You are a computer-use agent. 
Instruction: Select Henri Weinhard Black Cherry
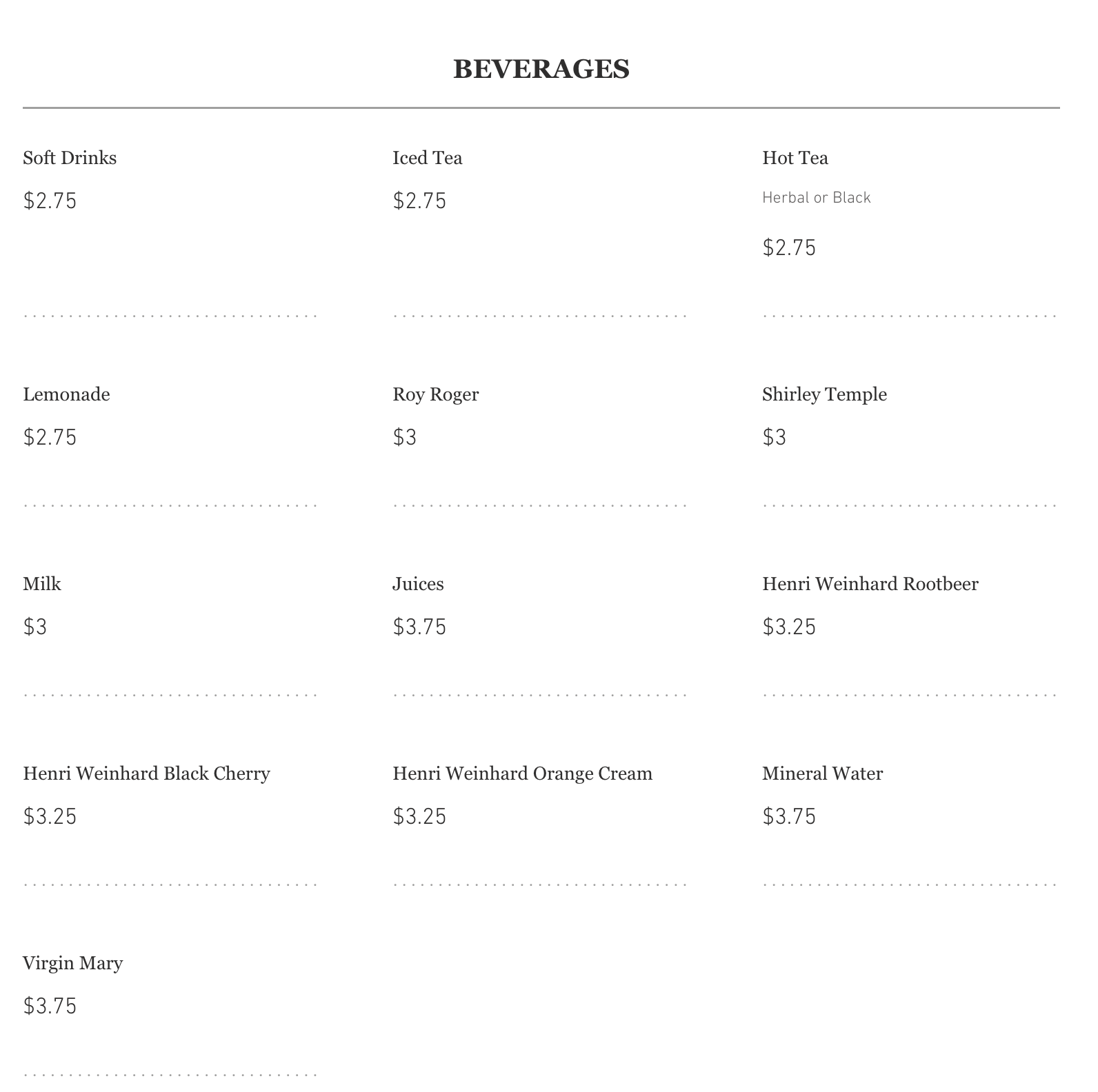pos(146,774)
